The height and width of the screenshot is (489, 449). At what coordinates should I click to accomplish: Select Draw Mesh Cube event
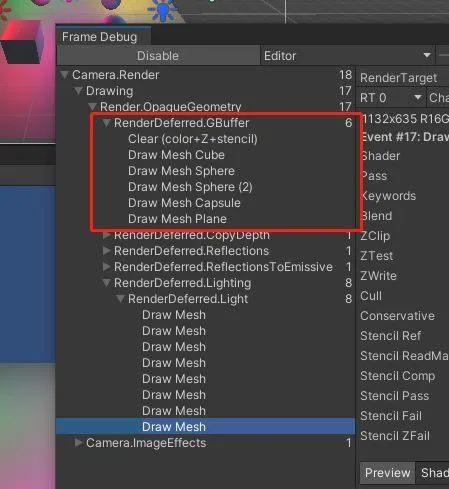click(x=176, y=155)
